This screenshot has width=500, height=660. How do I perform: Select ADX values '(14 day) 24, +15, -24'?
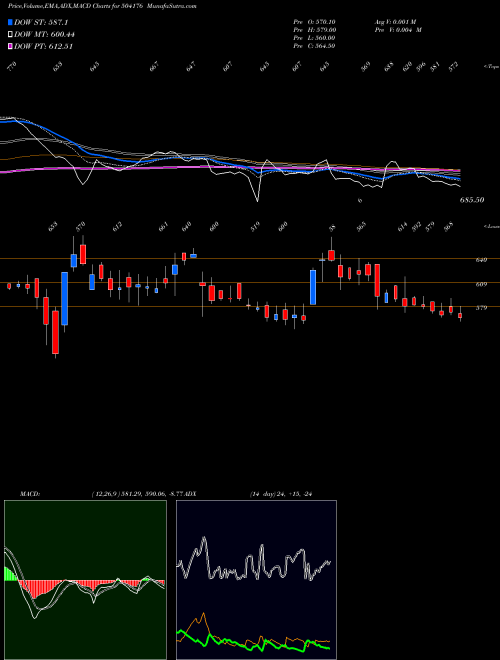pos(283,493)
